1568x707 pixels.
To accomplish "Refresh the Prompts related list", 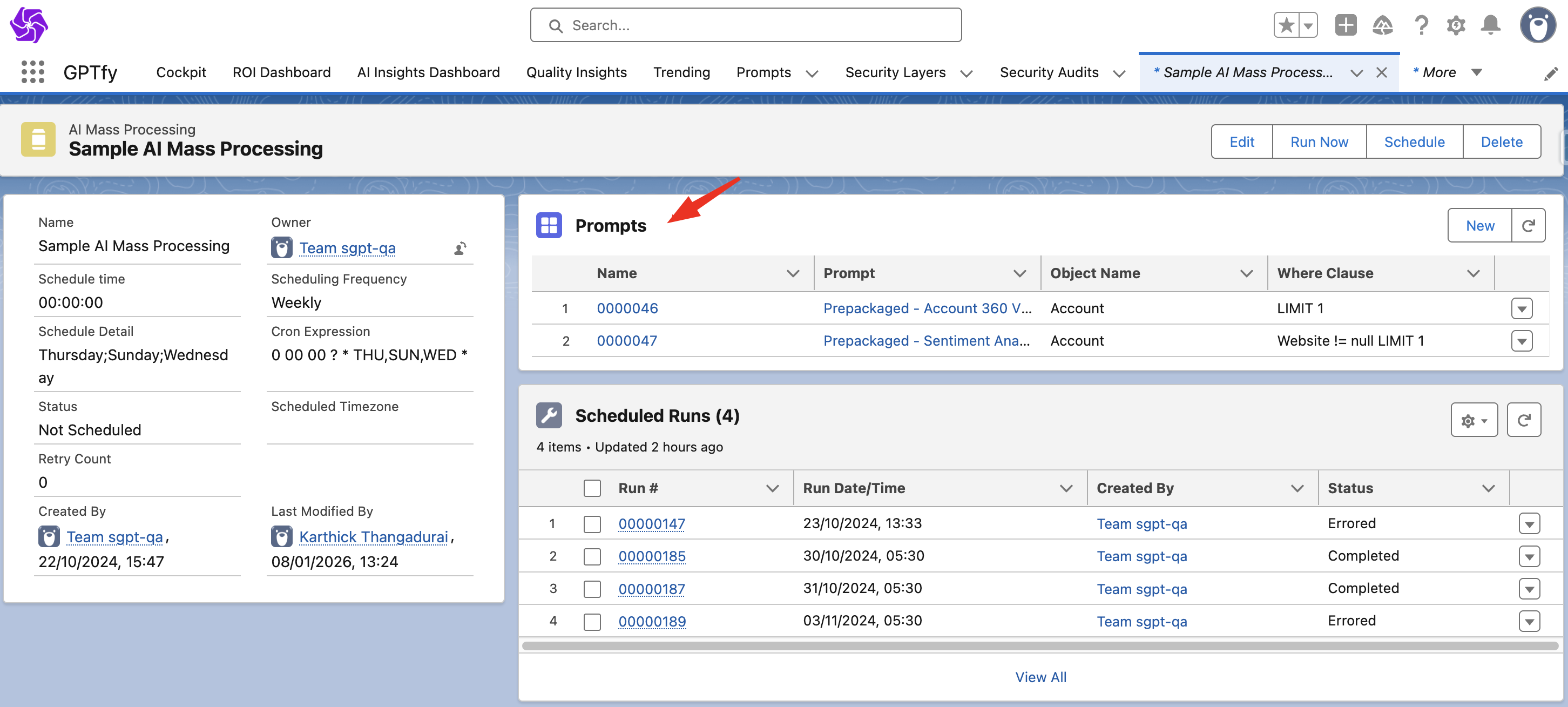I will click(x=1528, y=226).
